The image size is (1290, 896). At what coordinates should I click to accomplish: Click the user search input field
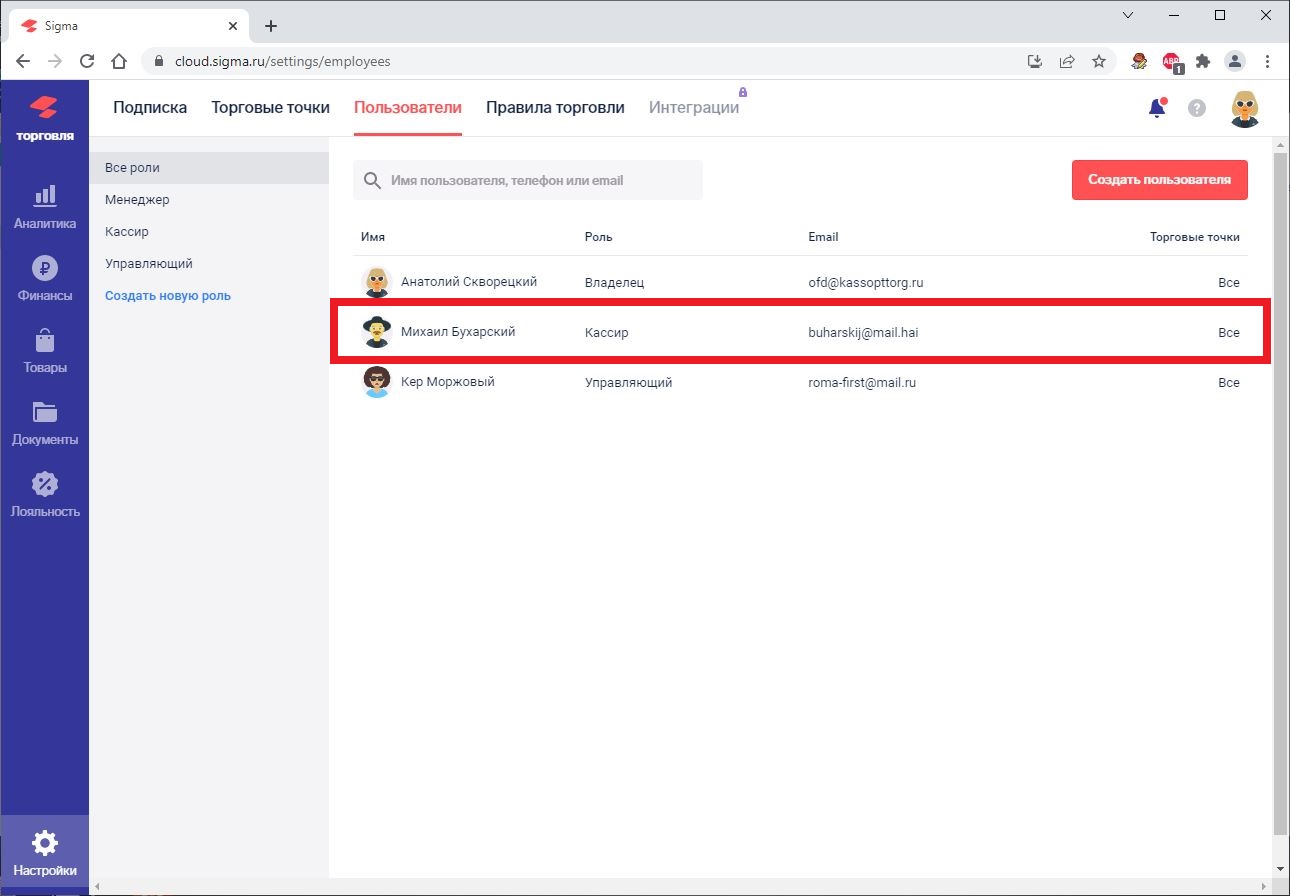coord(540,181)
